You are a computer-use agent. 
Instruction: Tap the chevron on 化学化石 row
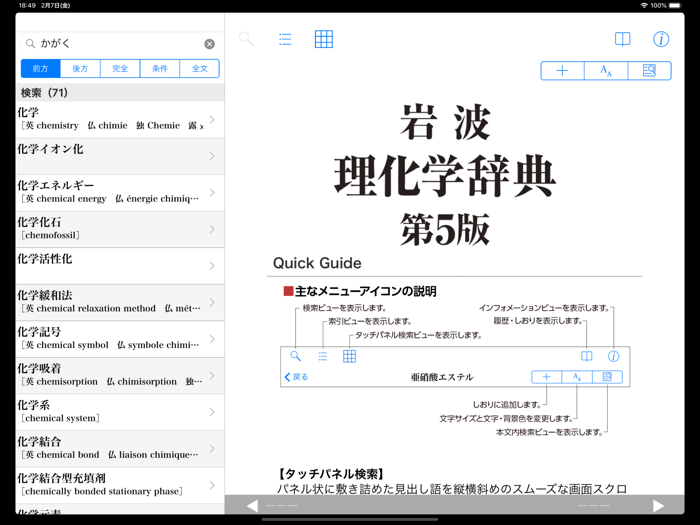pyautogui.click(x=212, y=229)
